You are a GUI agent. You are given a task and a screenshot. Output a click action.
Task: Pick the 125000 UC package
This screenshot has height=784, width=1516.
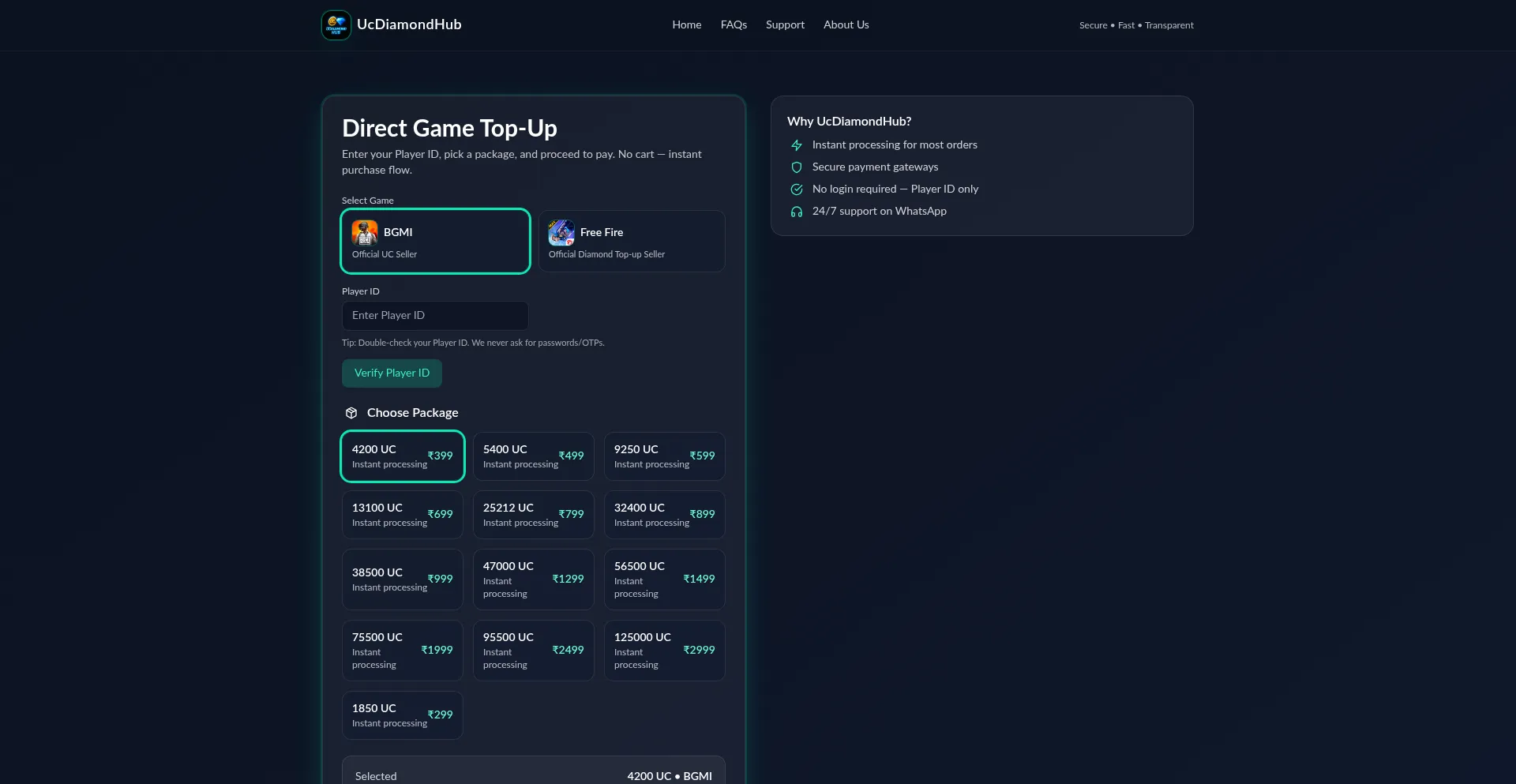664,651
